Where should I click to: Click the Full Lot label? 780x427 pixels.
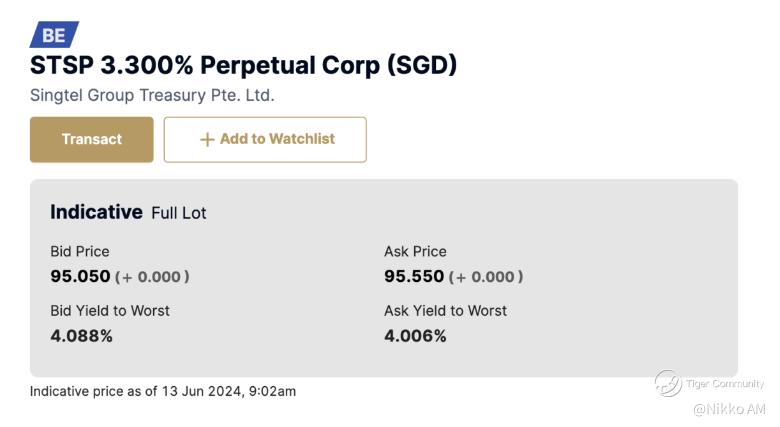179,213
